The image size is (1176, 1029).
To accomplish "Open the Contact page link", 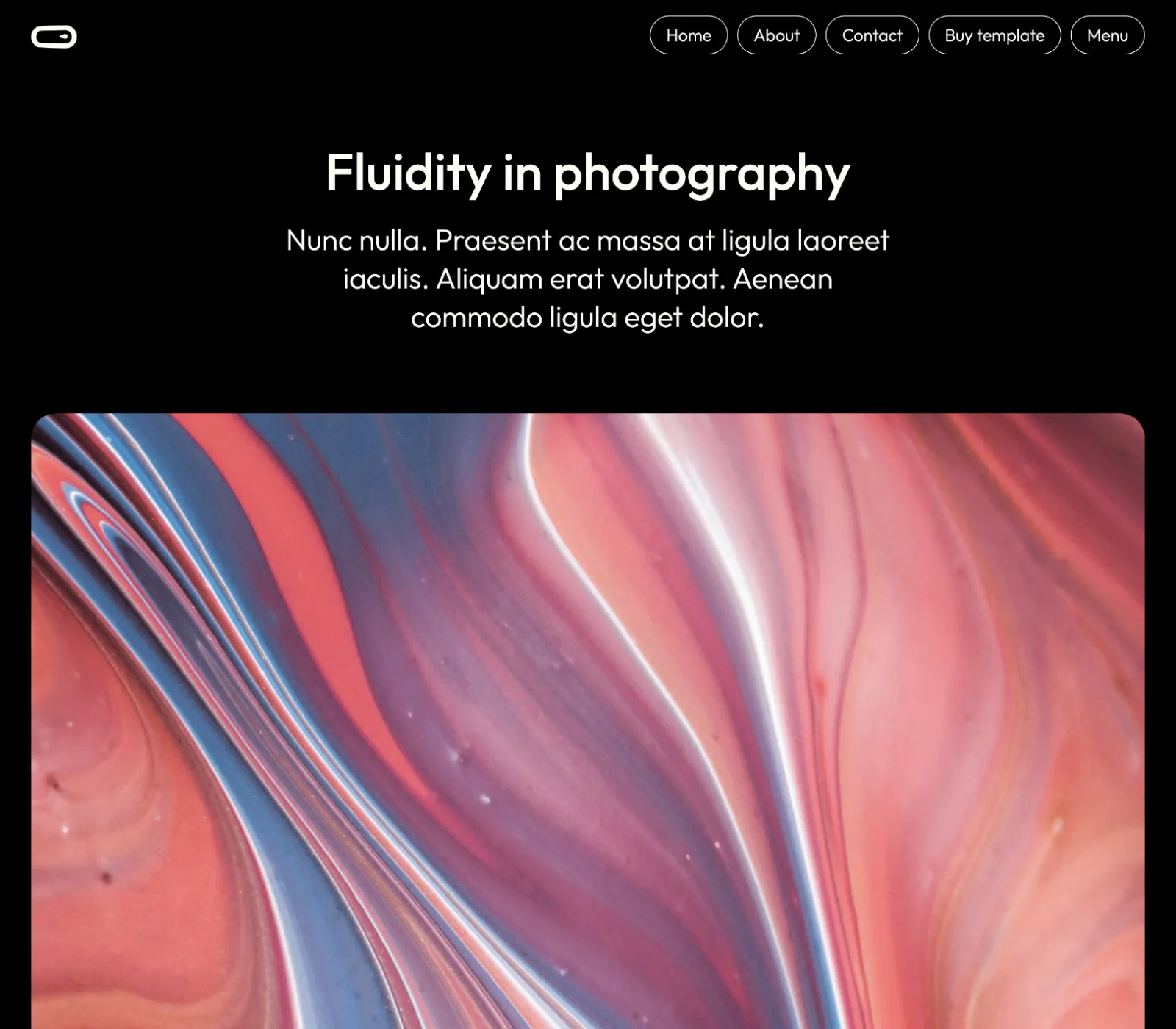I will pos(872,35).
